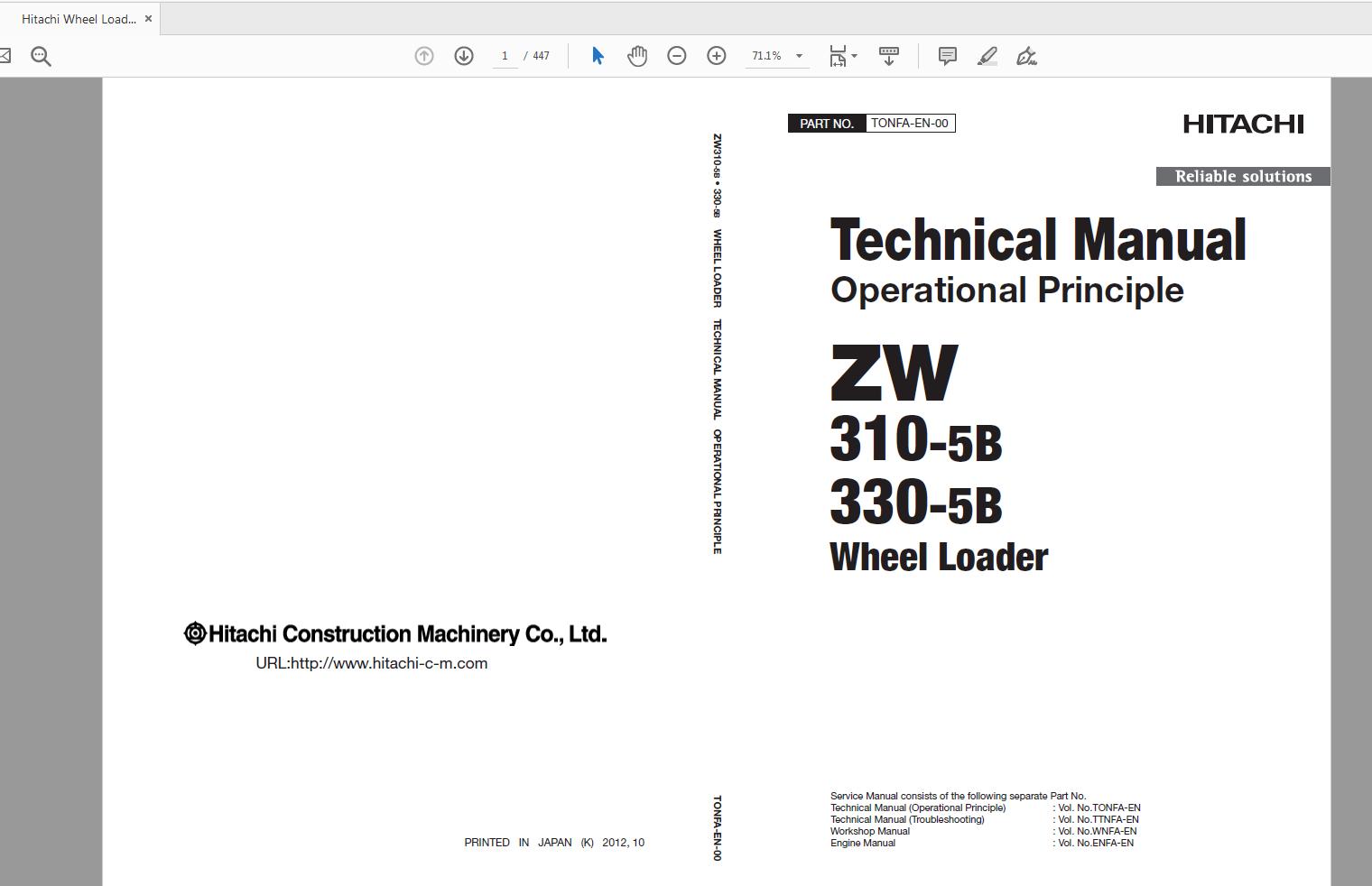Add a sticky note comment

click(x=948, y=56)
